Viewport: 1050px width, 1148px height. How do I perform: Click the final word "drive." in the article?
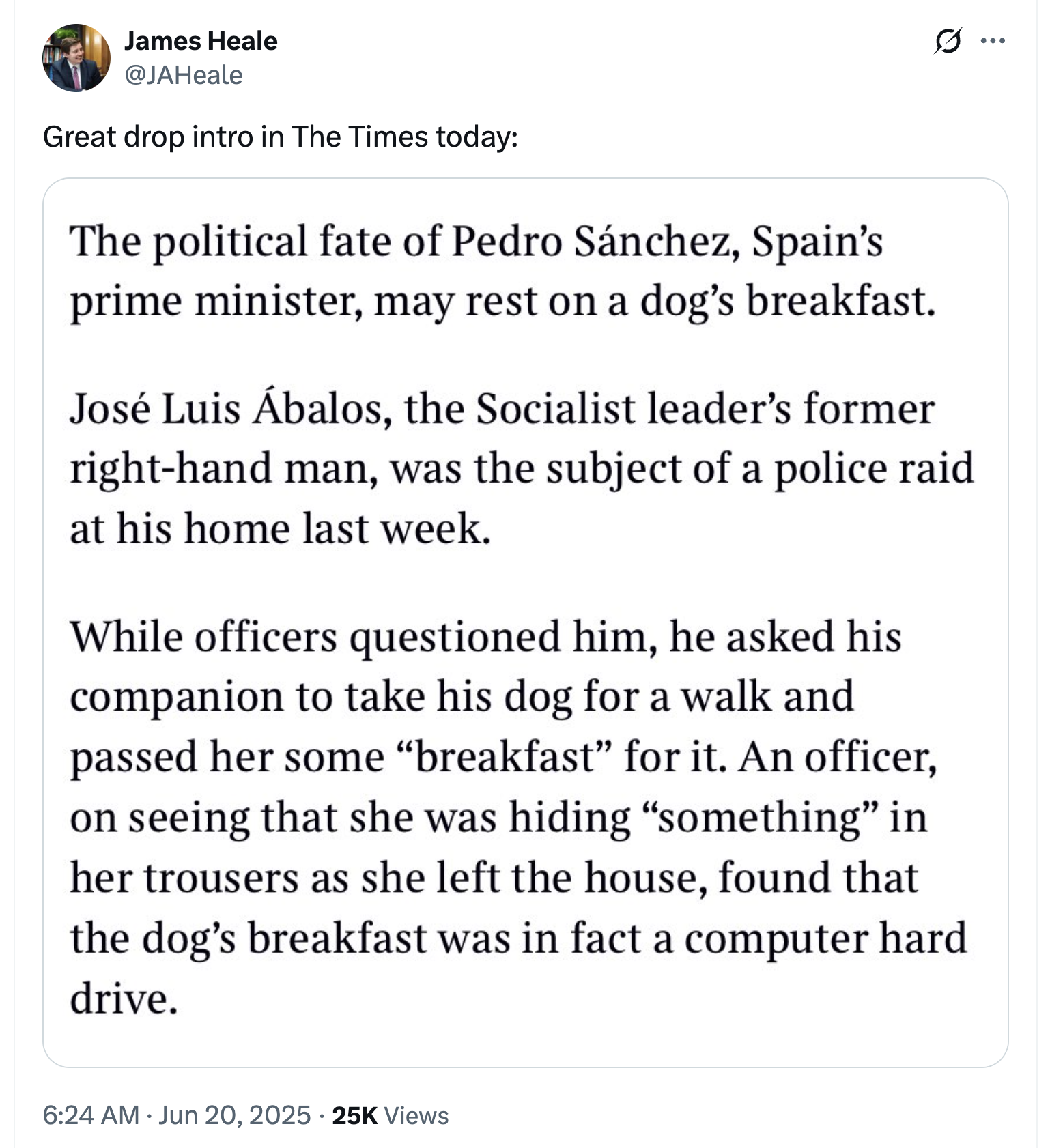point(123,999)
